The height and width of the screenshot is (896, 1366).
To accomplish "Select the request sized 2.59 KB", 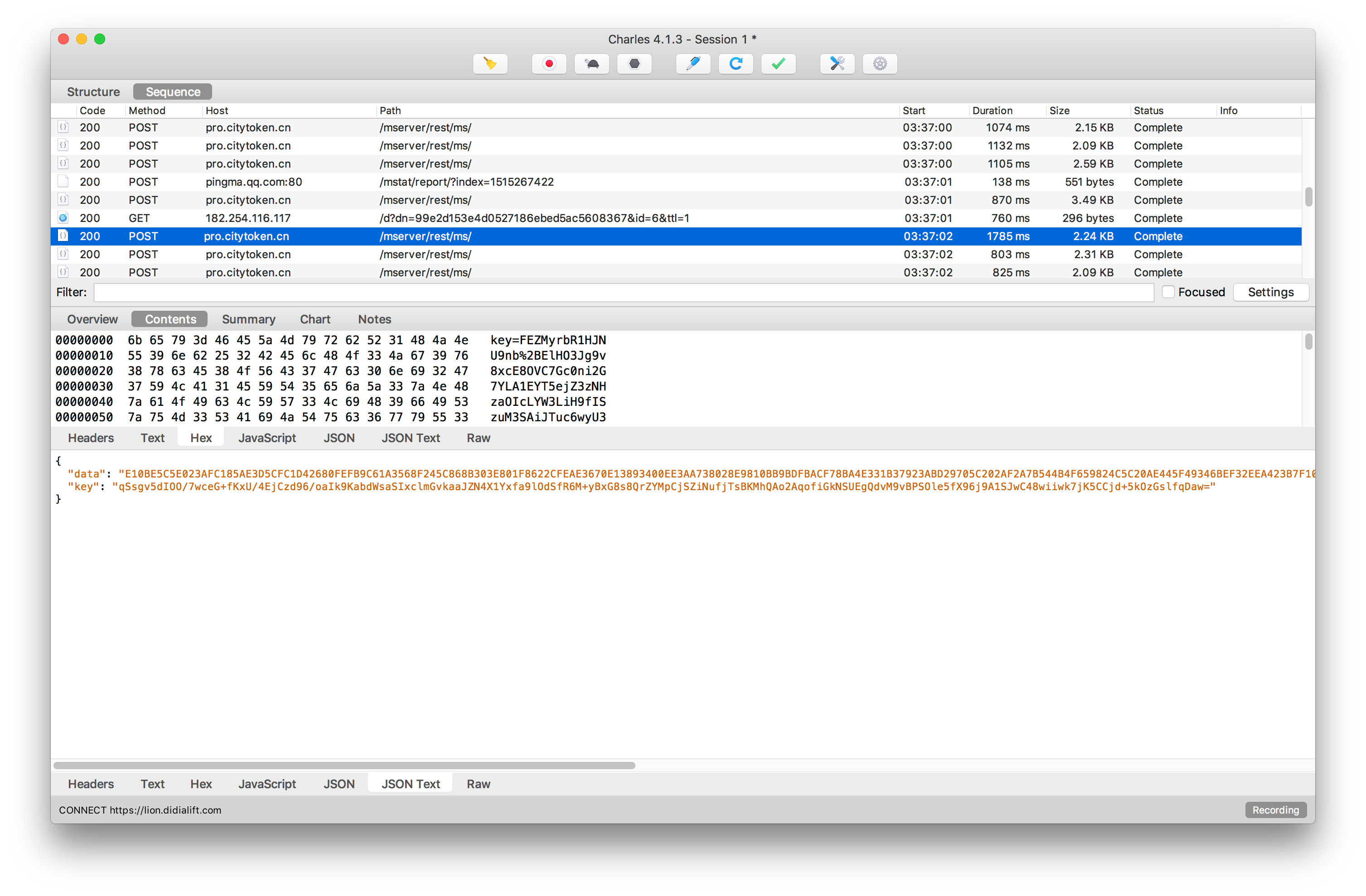I will [676, 164].
